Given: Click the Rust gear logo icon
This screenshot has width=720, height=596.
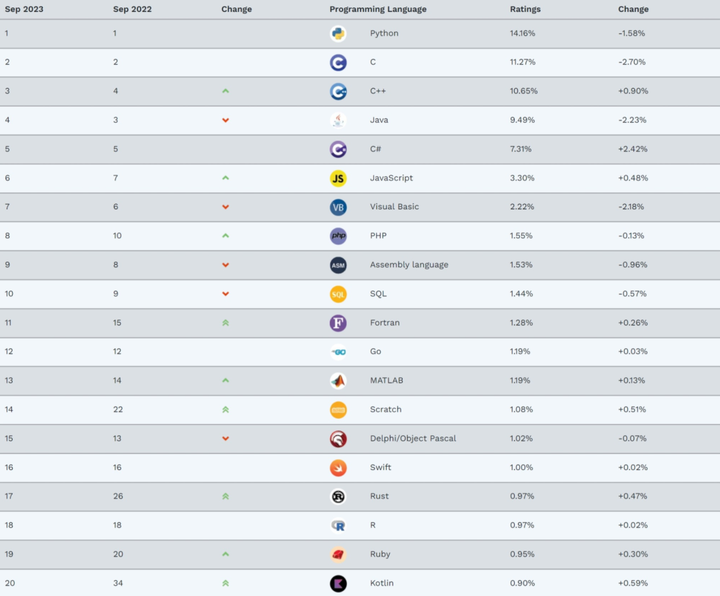Looking at the screenshot, I should pos(338,496).
